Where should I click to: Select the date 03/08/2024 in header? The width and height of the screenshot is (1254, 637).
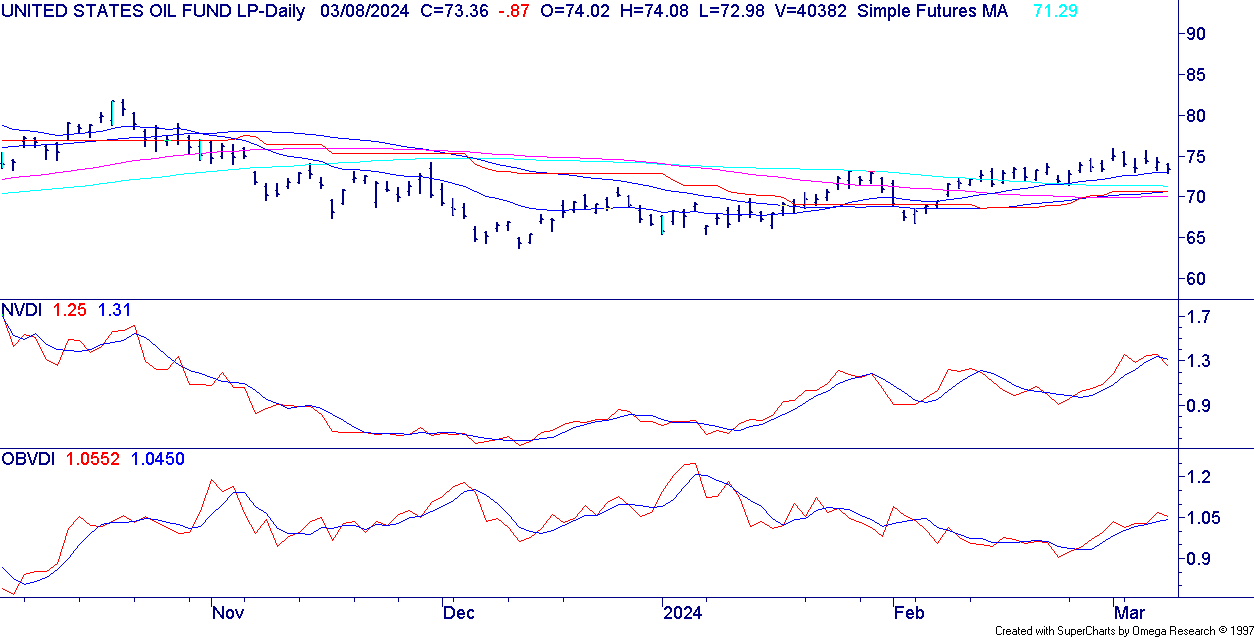(365, 10)
